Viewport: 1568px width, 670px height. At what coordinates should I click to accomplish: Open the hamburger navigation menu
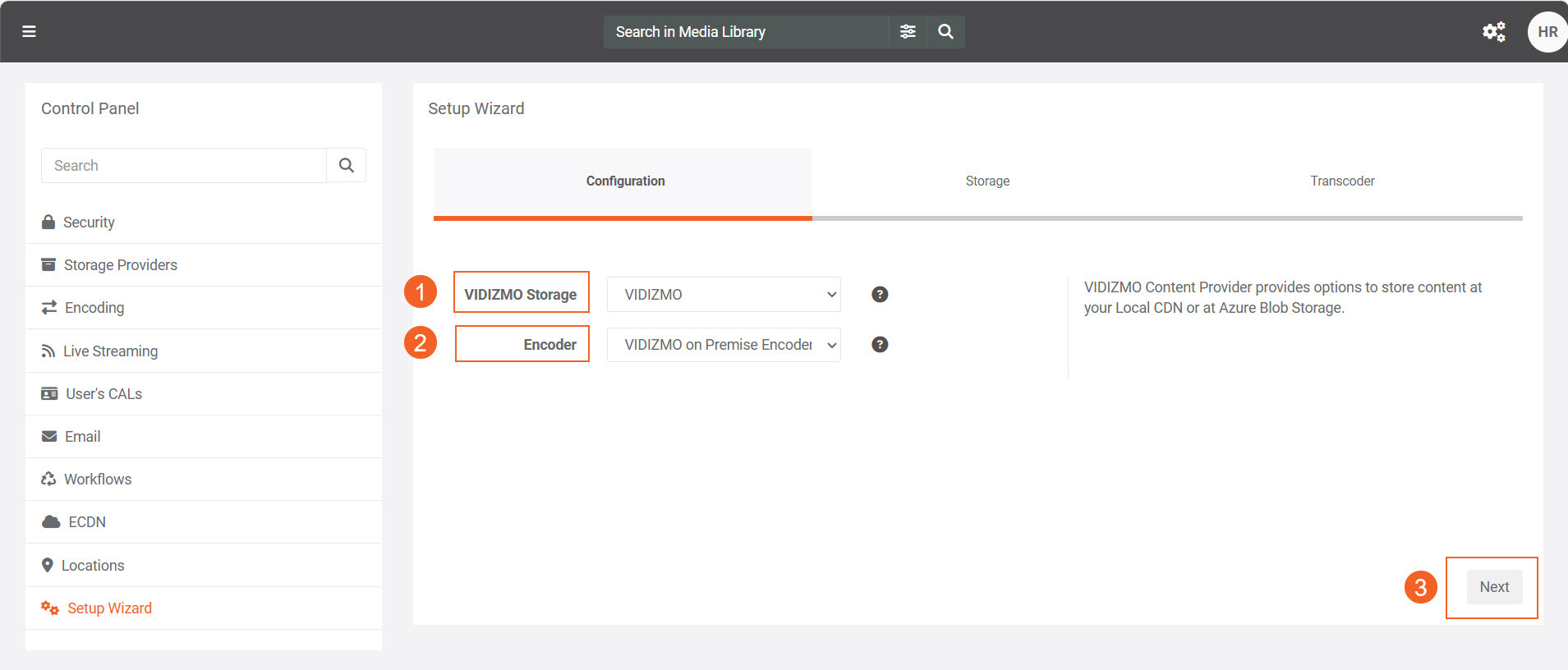29,31
